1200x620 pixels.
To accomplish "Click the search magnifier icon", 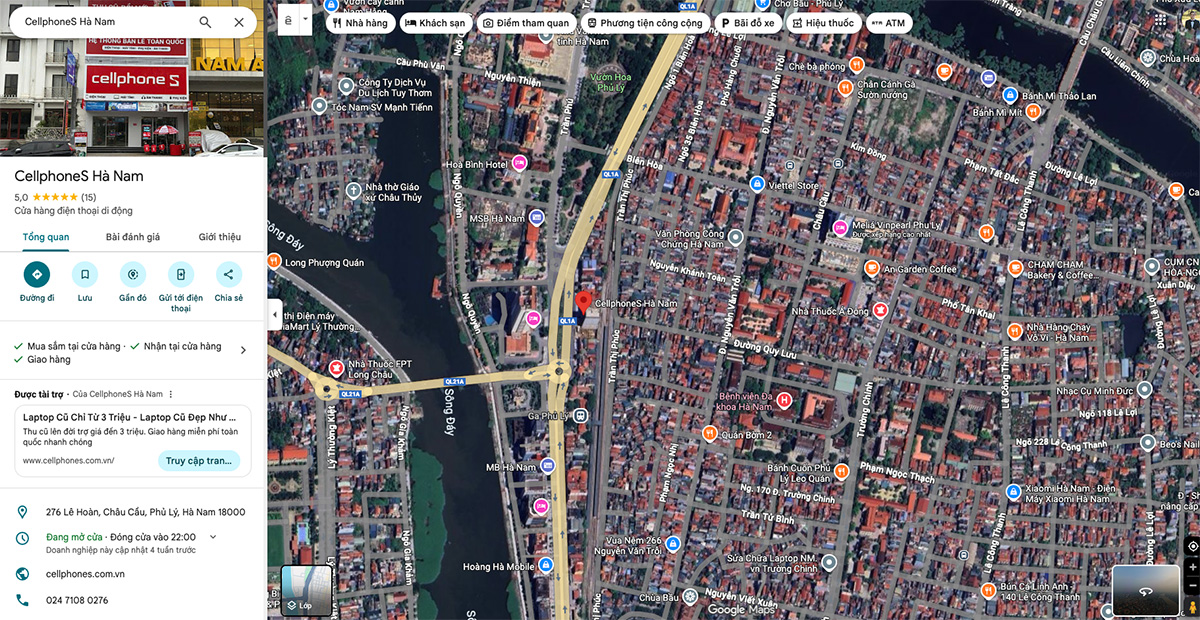I will (205, 22).
